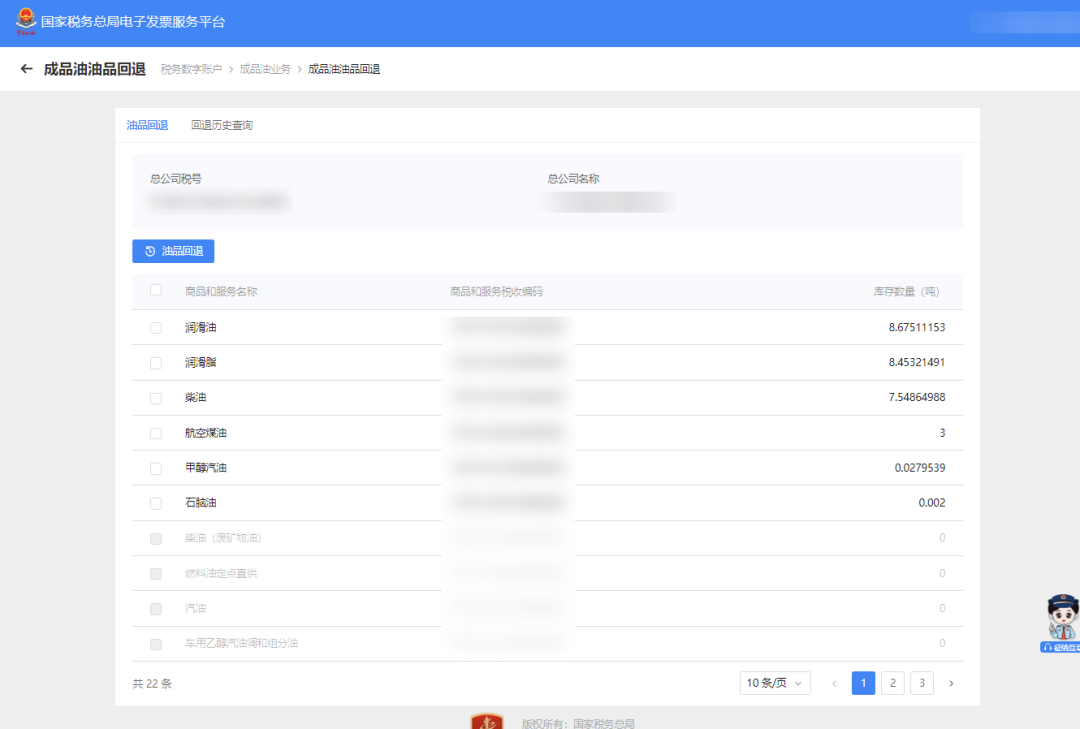Switch to 回退历史查询 tab
The height and width of the screenshot is (729, 1080).
coord(222,125)
